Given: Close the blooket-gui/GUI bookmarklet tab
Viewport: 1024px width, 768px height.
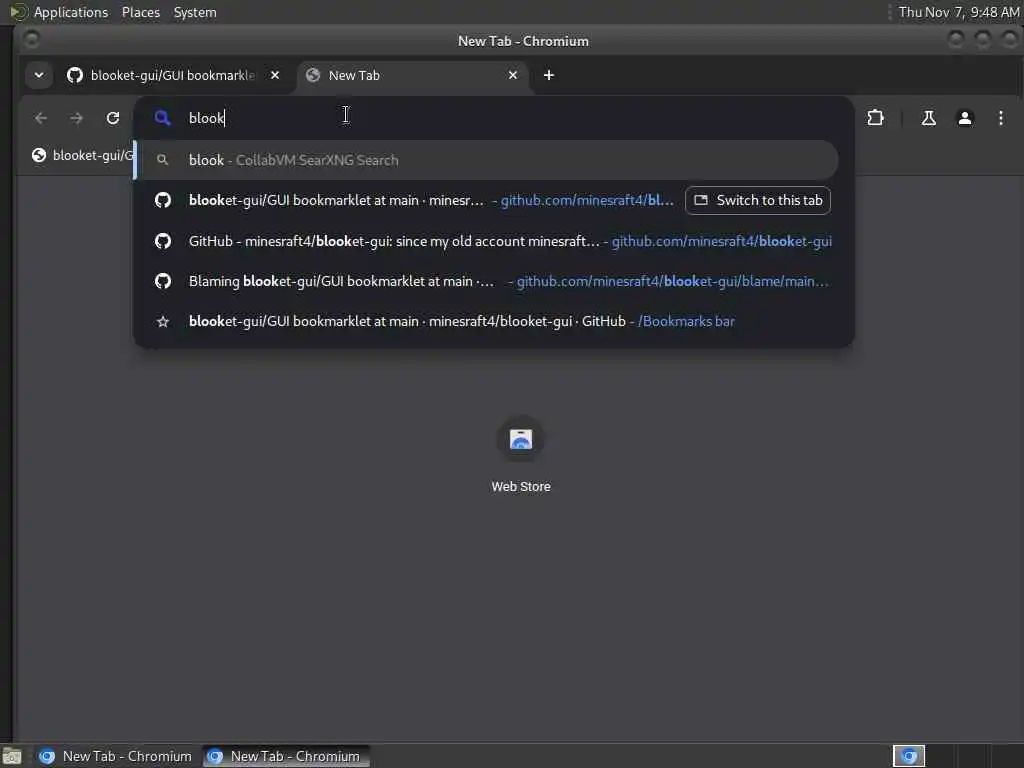Looking at the screenshot, I should click(x=275, y=75).
